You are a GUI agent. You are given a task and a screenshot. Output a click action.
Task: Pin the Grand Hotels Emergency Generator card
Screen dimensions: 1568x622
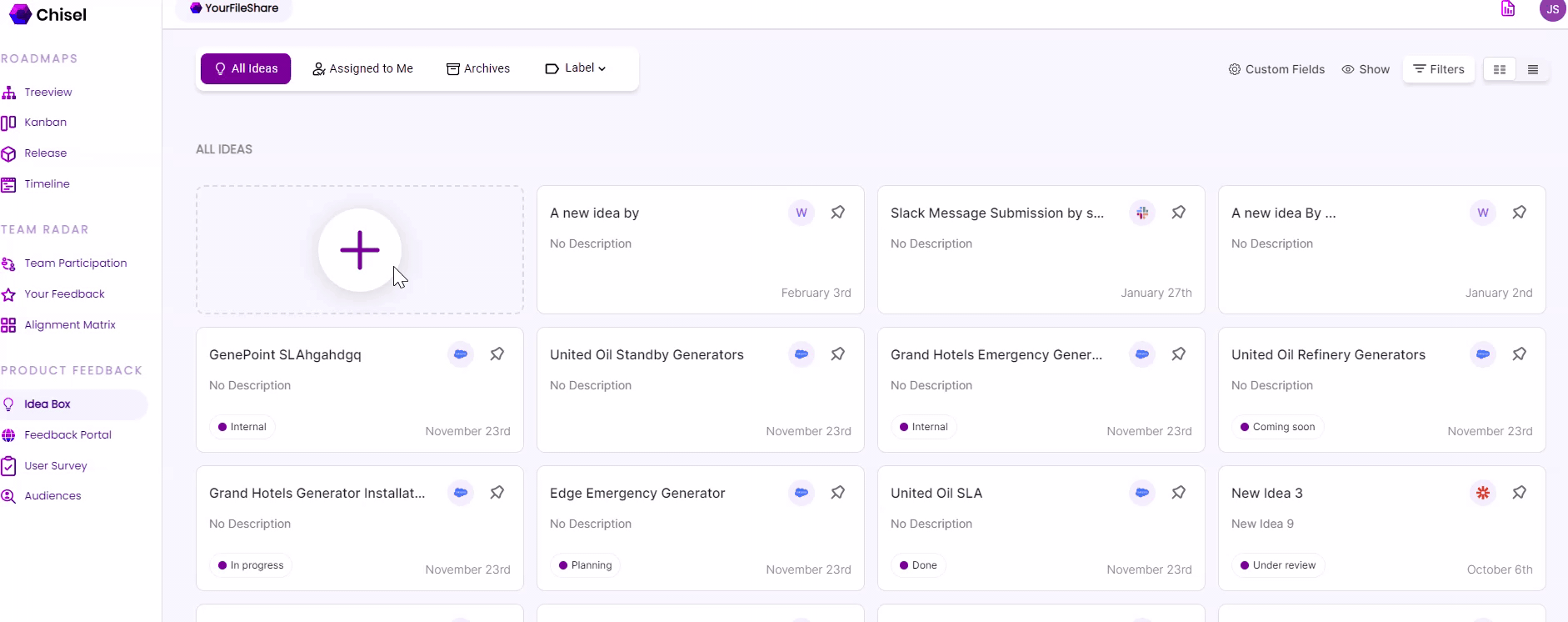click(x=1179, y=354)
